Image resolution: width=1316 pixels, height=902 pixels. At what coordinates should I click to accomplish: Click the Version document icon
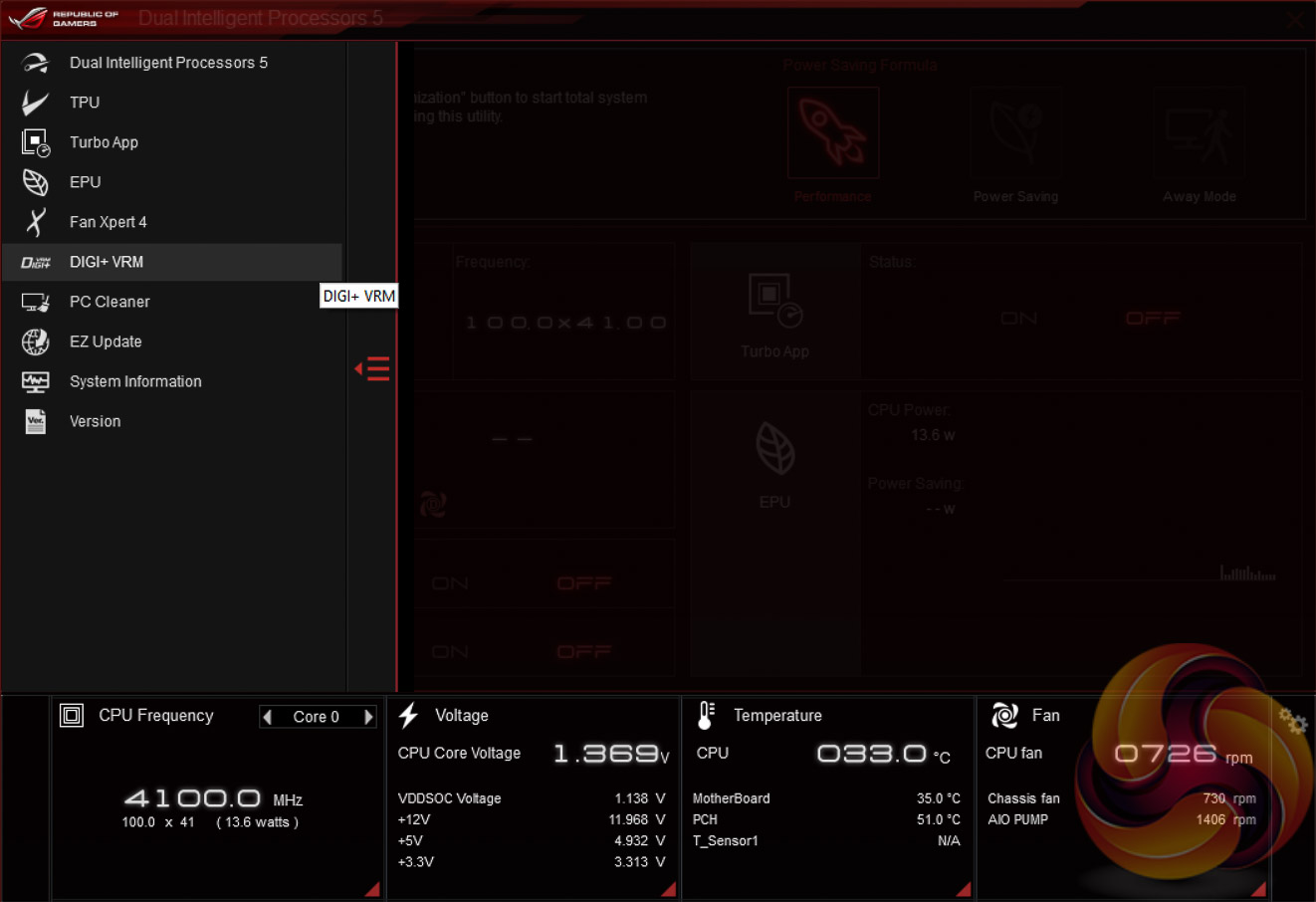[x=36, y=421]
